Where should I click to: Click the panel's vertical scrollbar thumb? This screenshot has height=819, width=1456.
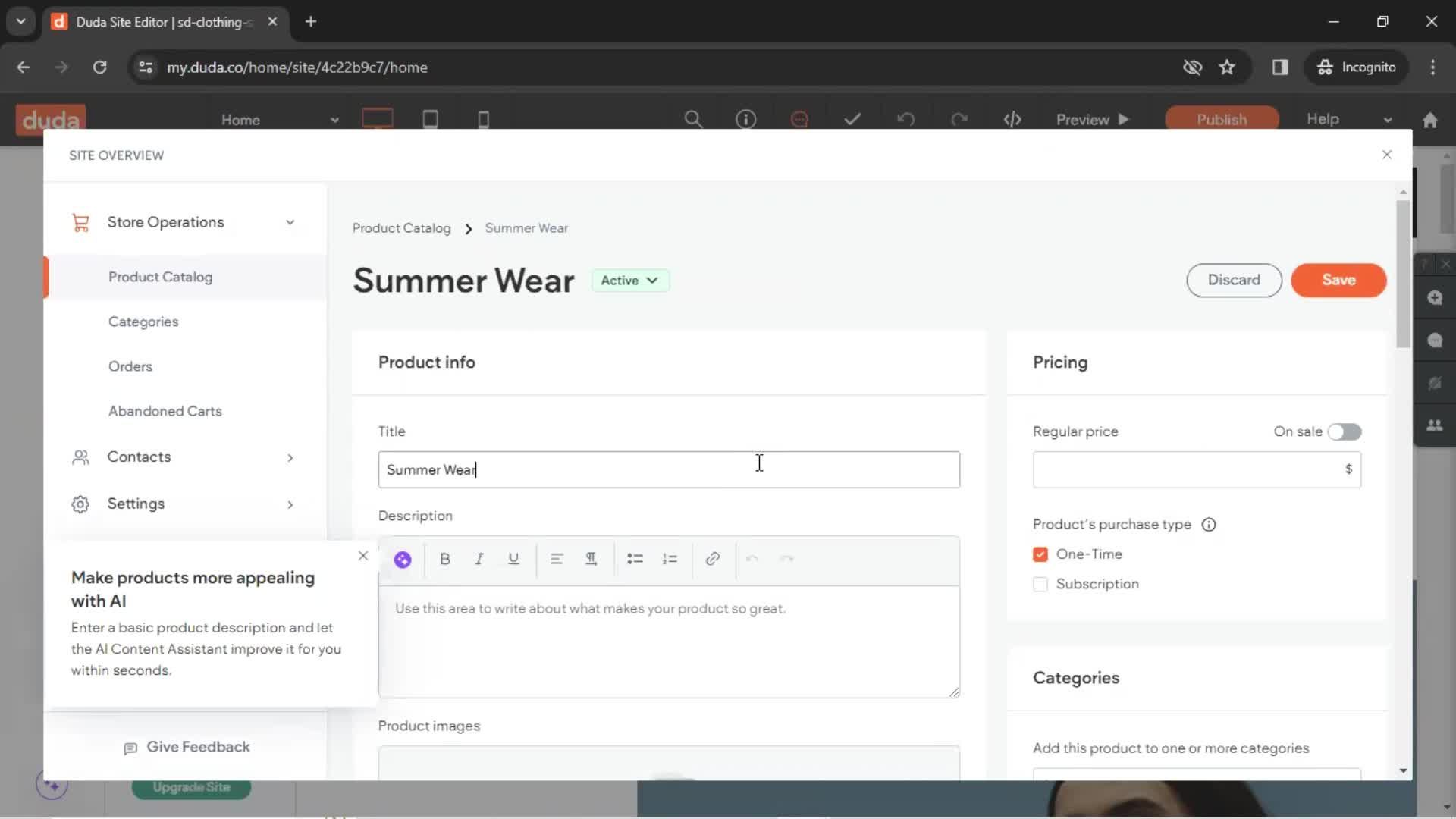1403,273
